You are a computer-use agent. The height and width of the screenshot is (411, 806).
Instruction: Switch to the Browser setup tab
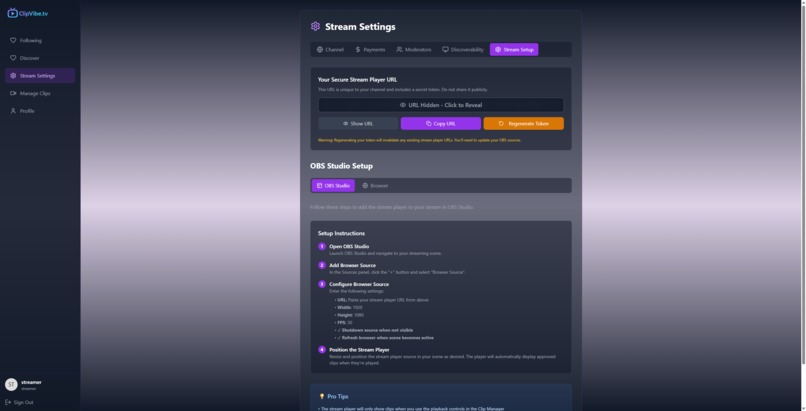pos(375,185)
